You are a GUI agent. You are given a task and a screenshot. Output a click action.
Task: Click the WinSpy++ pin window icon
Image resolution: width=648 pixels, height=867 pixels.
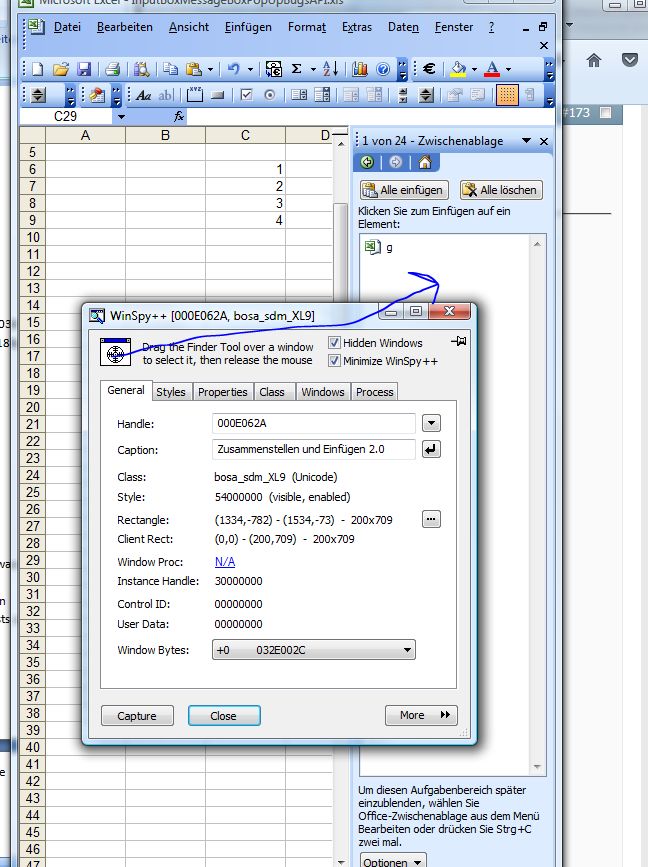[x=459, y=341]
